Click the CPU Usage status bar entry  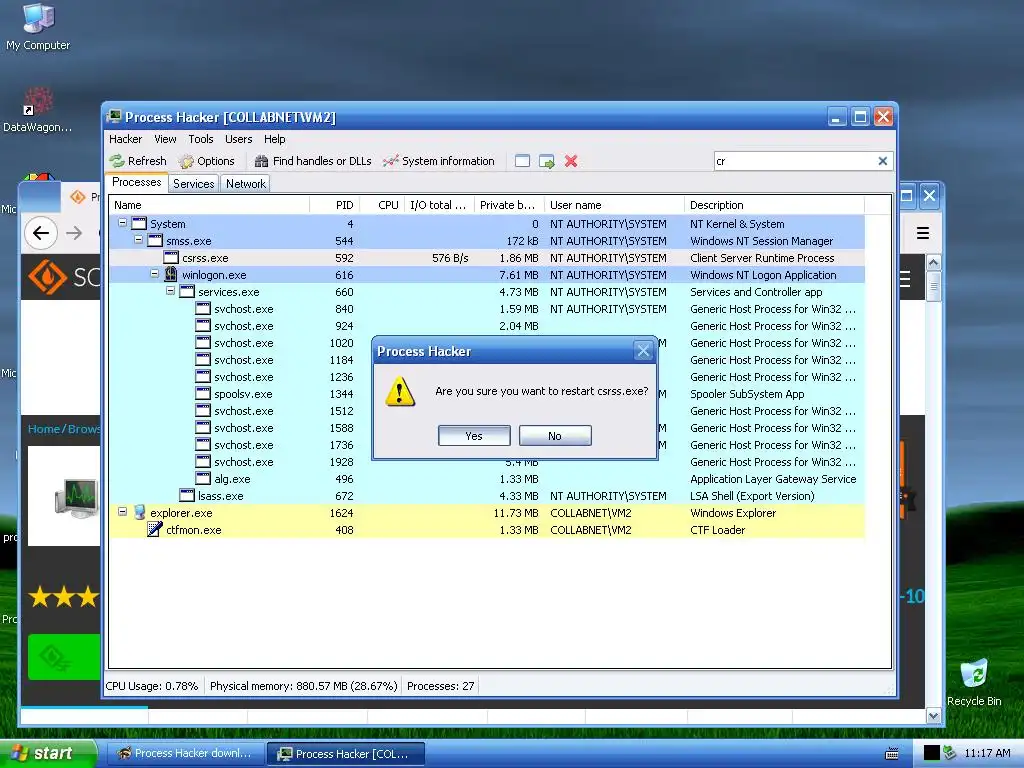tap(152, 686)
